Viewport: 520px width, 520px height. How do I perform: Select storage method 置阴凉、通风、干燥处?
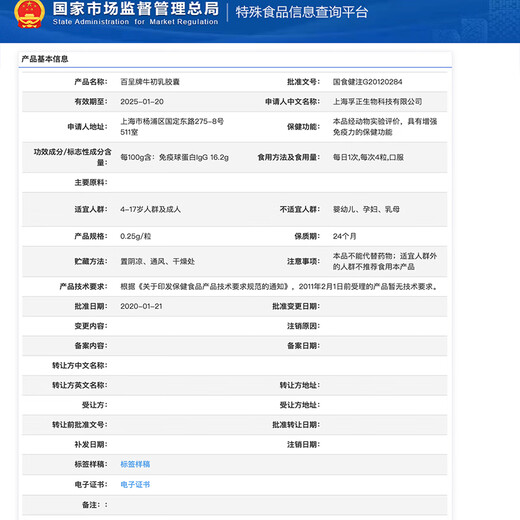tap(157, 261)
